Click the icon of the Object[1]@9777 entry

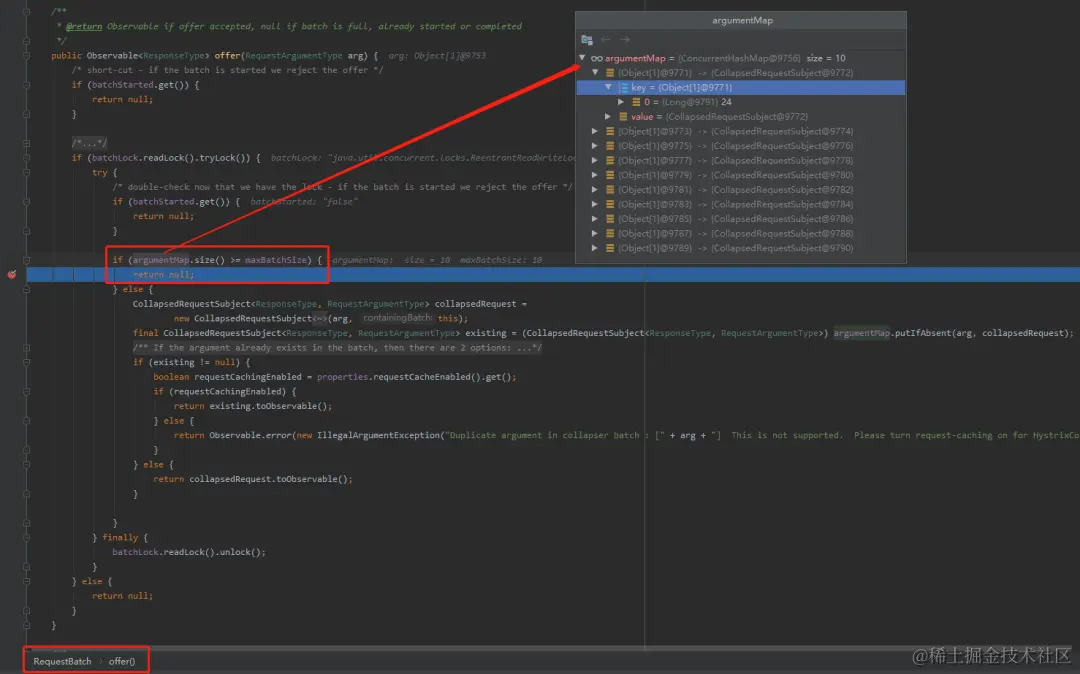[610, 160]
